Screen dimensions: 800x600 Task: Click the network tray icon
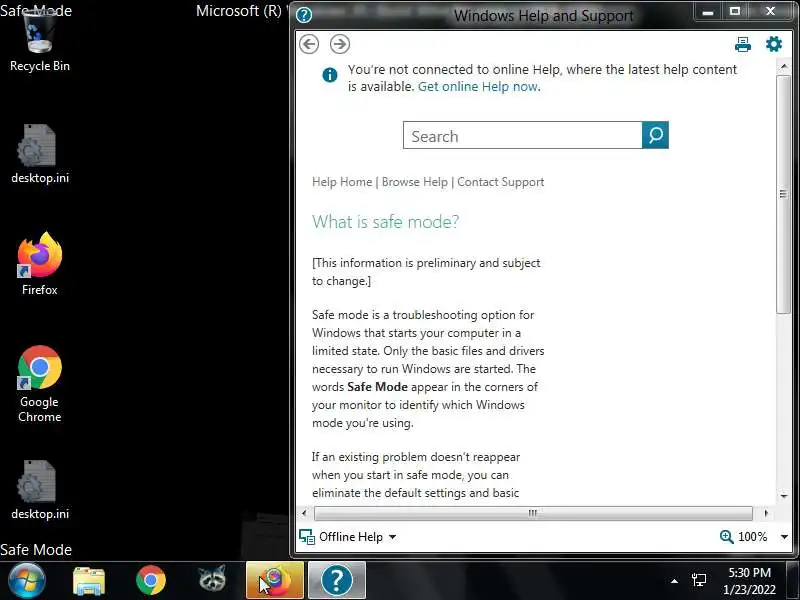[x=698, y=580]
